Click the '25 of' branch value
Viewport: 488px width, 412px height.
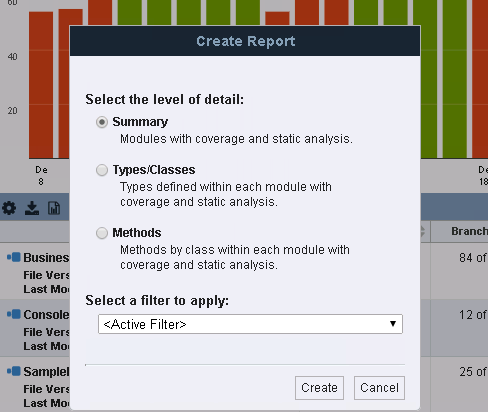click(473, 372)
